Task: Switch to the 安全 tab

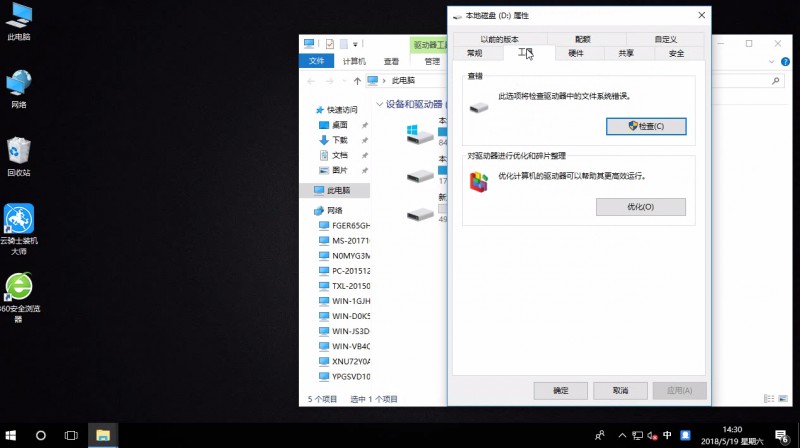Action: pyautogui.click(x=677, y=53)
